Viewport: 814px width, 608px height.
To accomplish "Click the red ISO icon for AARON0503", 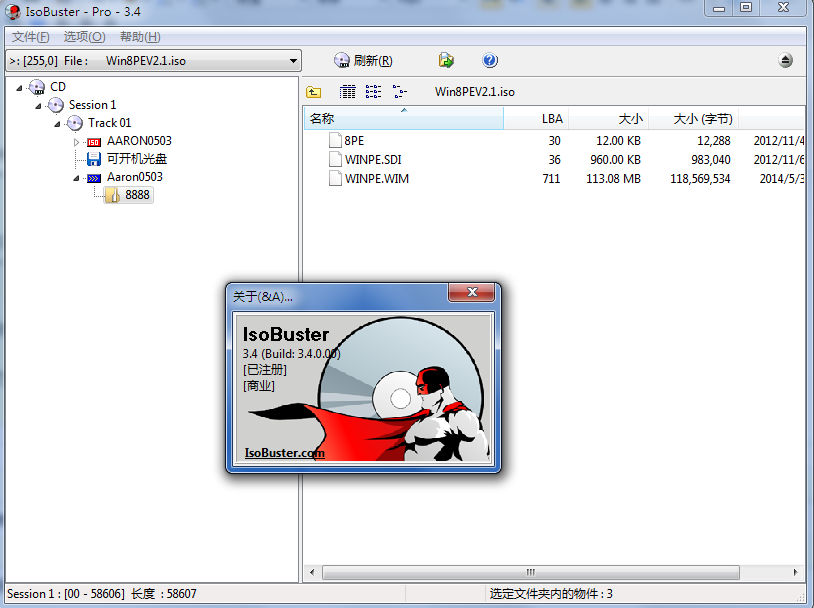I will (94, 142).
